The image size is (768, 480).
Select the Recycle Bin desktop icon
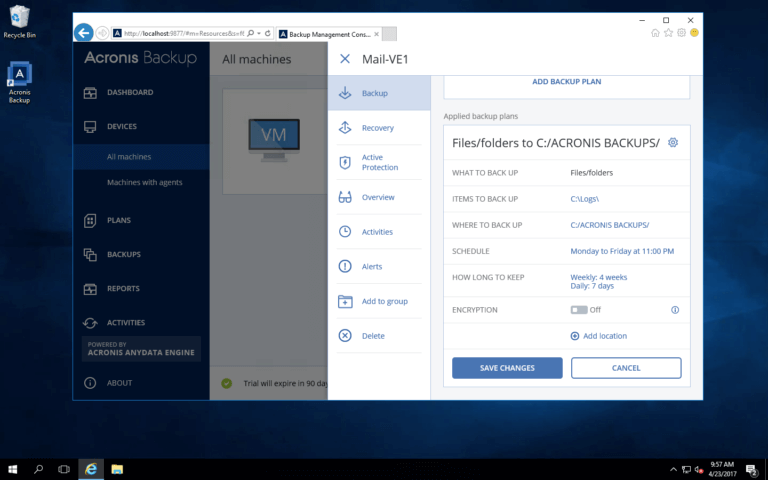pyautogui.click(x=20, y=22)
